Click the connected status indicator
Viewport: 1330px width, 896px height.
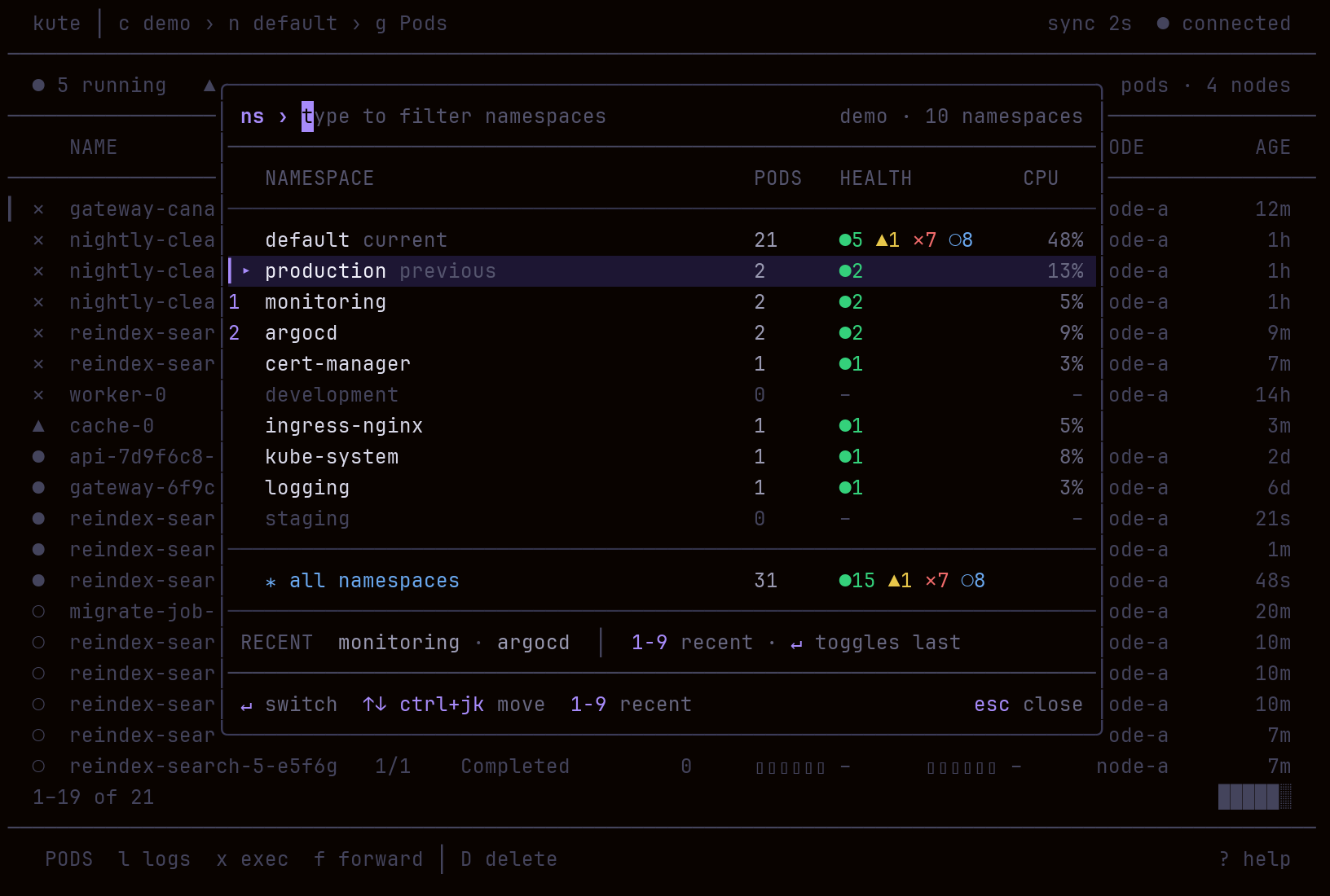pyautogui.click(x=1224, y=24)
